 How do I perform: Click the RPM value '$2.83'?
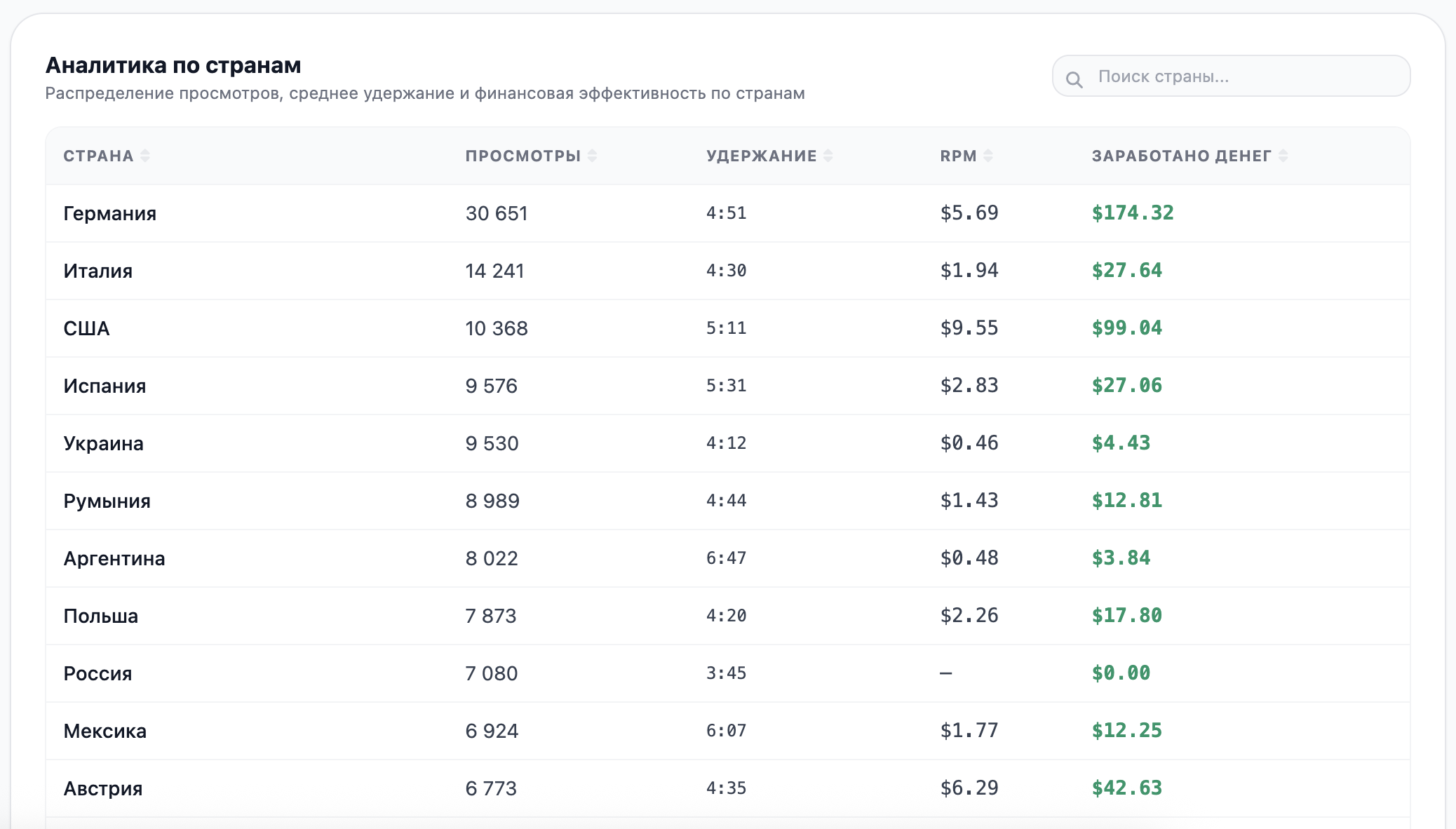pyautogui.click(x=969, y=386)
